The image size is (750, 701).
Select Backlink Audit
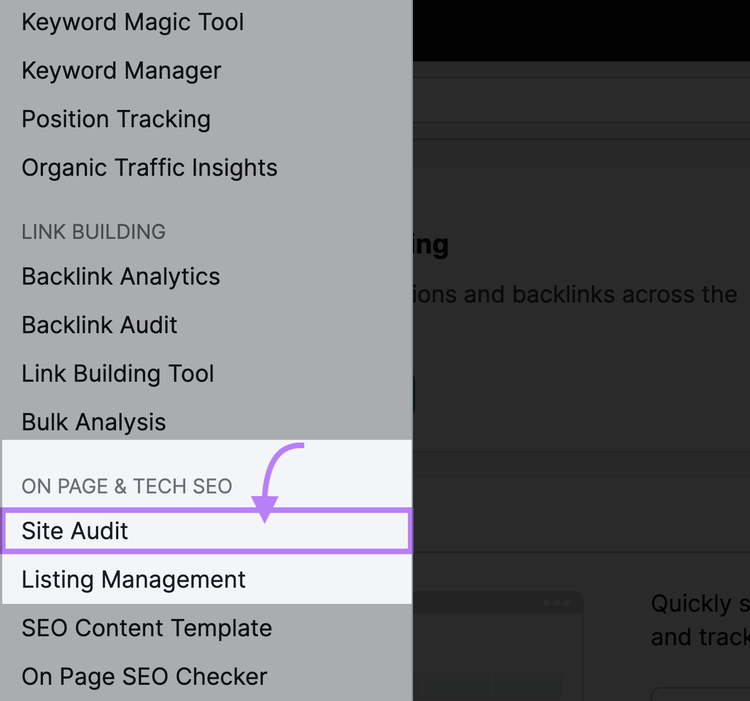[99, 325]
